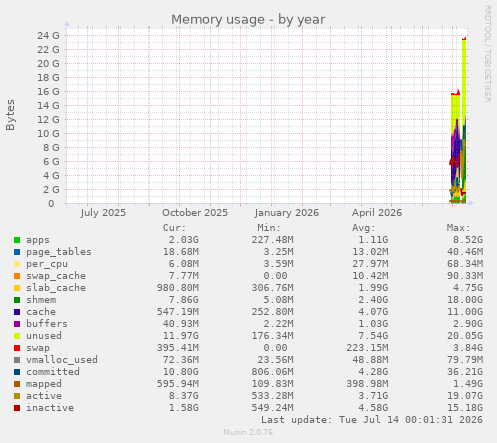
Task: Click the dark red inactive legend swatch
Action: (x=17, y=408)
